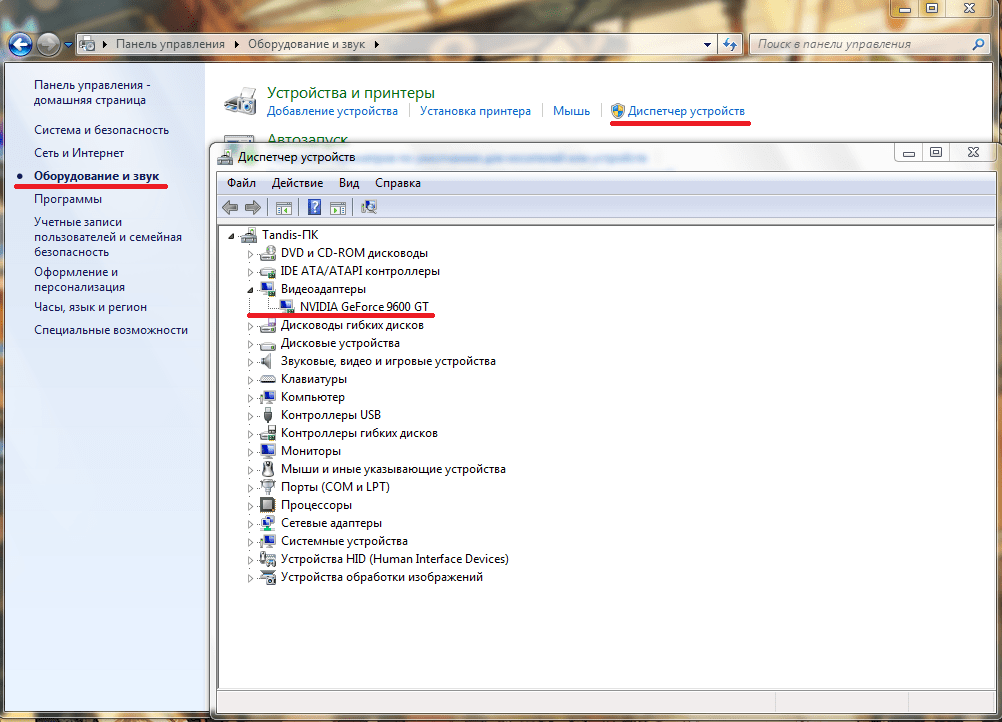Click the search magnifier in Control Panel search
Viewport: 1002px width, 722px height.
click(979, 44)
